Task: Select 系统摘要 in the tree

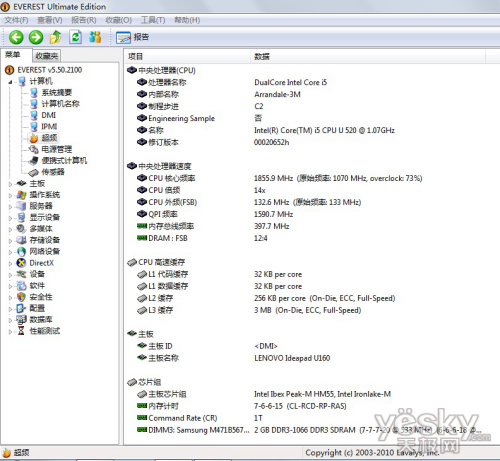Action: 51,93
